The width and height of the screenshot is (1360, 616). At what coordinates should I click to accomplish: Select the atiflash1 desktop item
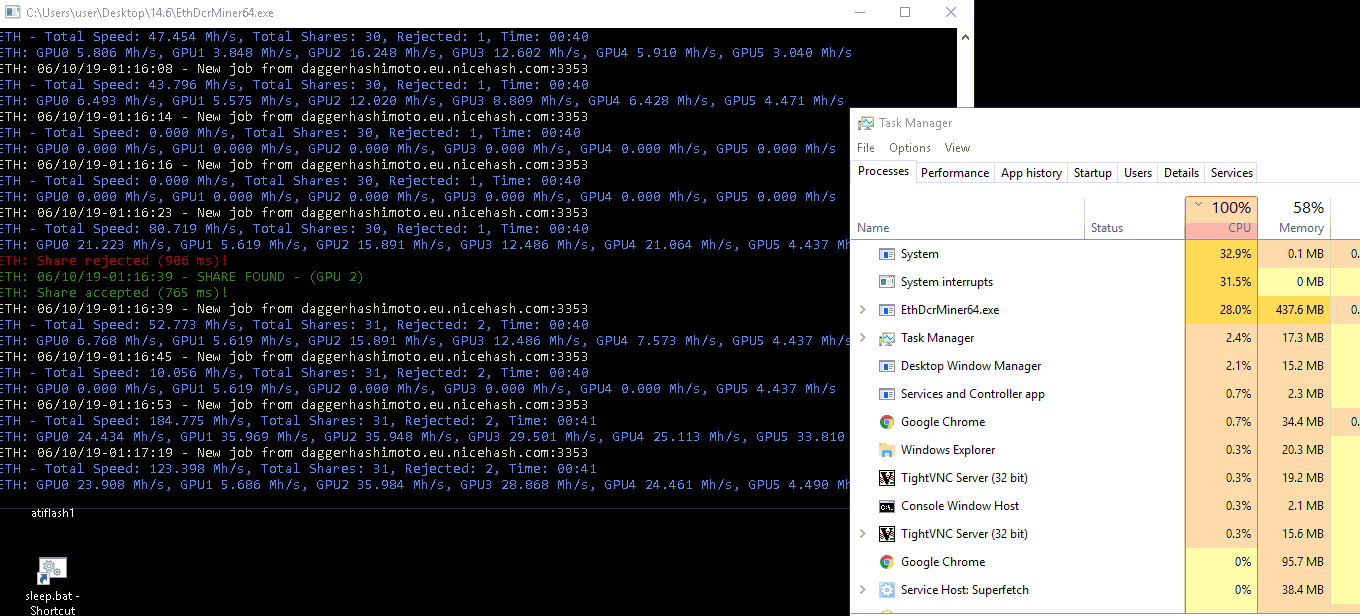53,513
